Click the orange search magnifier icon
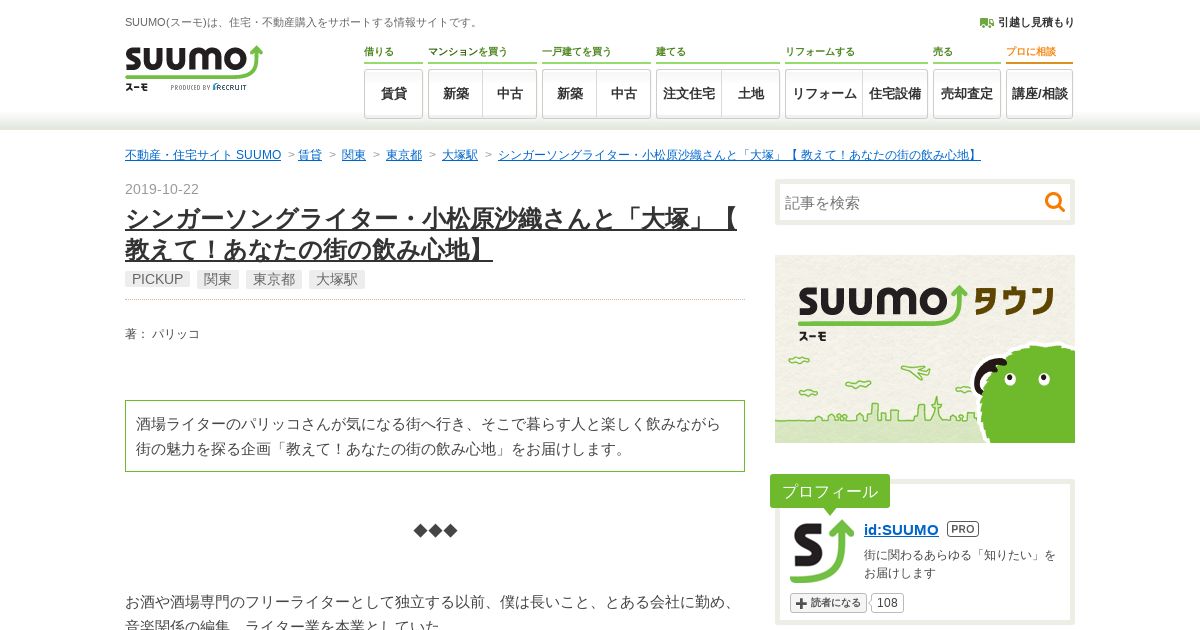The image size is (1200, 630). [1055, 202]
